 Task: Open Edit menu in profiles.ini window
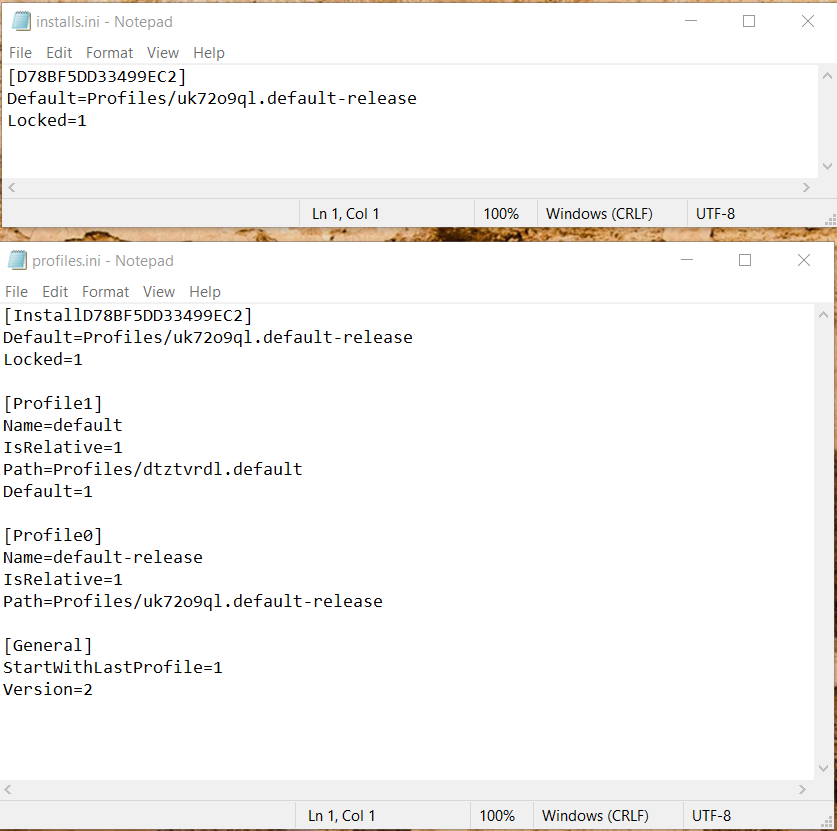55,292
